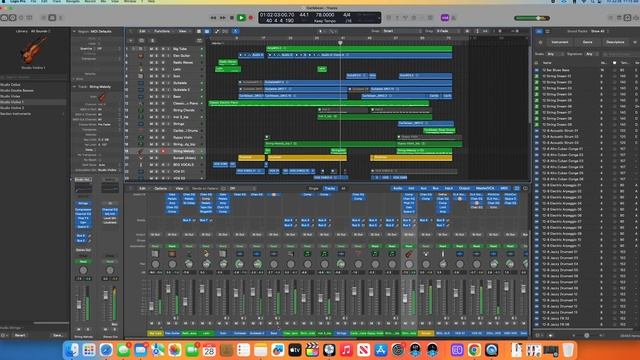Screen dimensions: 640x360
Task: Click the duplicate track icon
Action: coord(141,41)
